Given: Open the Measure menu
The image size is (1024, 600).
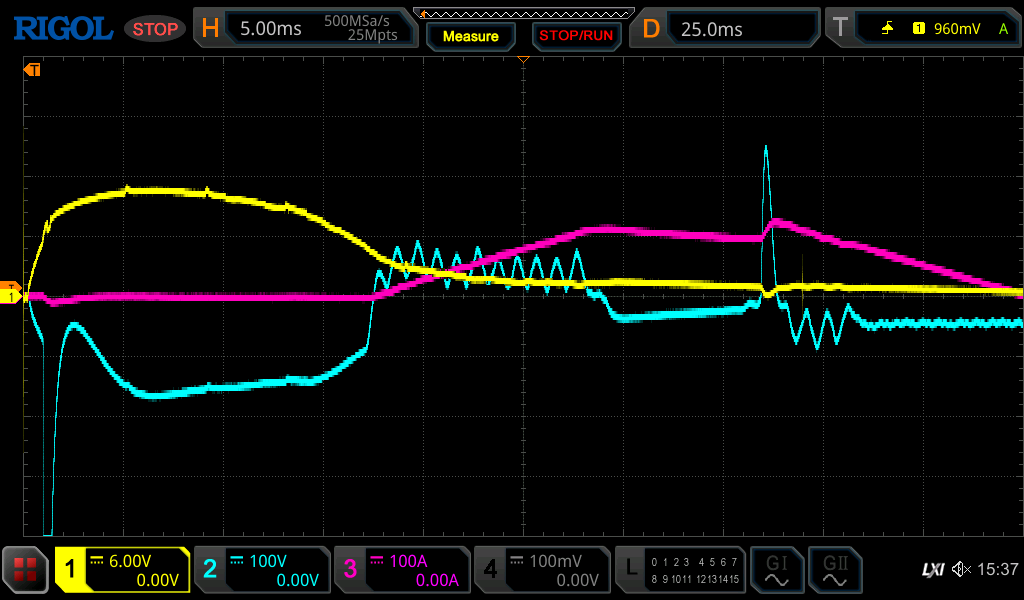Looking at the screenshot, I should 471,36.
